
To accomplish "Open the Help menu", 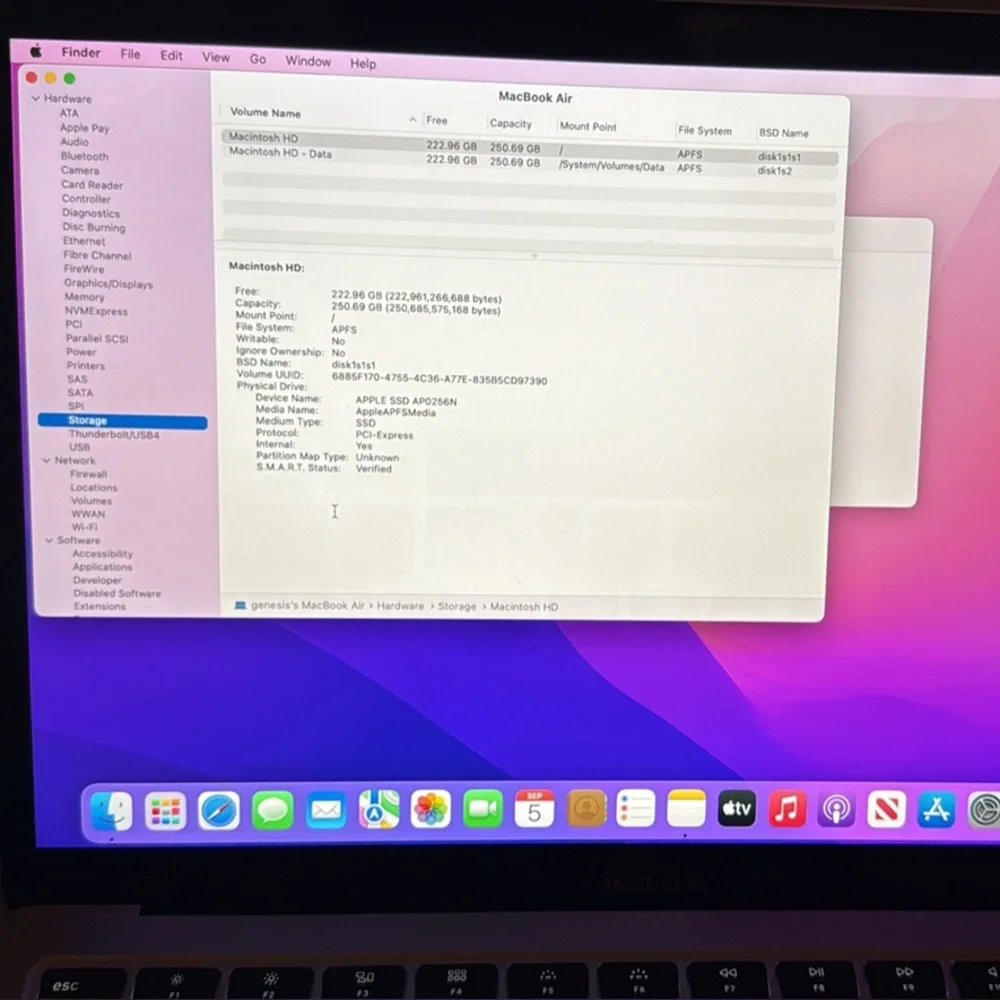I will 363,63.
